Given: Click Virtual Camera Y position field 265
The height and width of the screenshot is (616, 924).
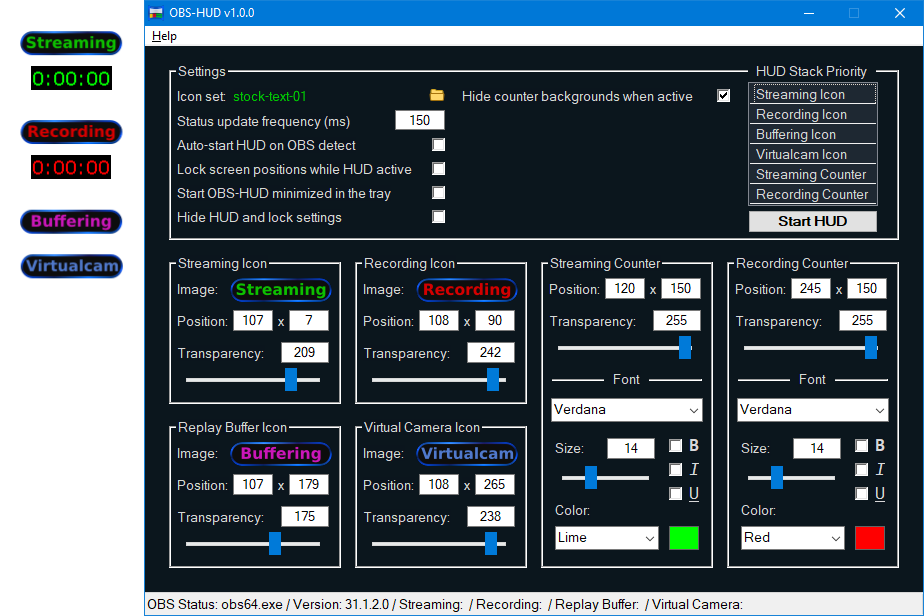Looking at the screenshot, I should (495, 484).
